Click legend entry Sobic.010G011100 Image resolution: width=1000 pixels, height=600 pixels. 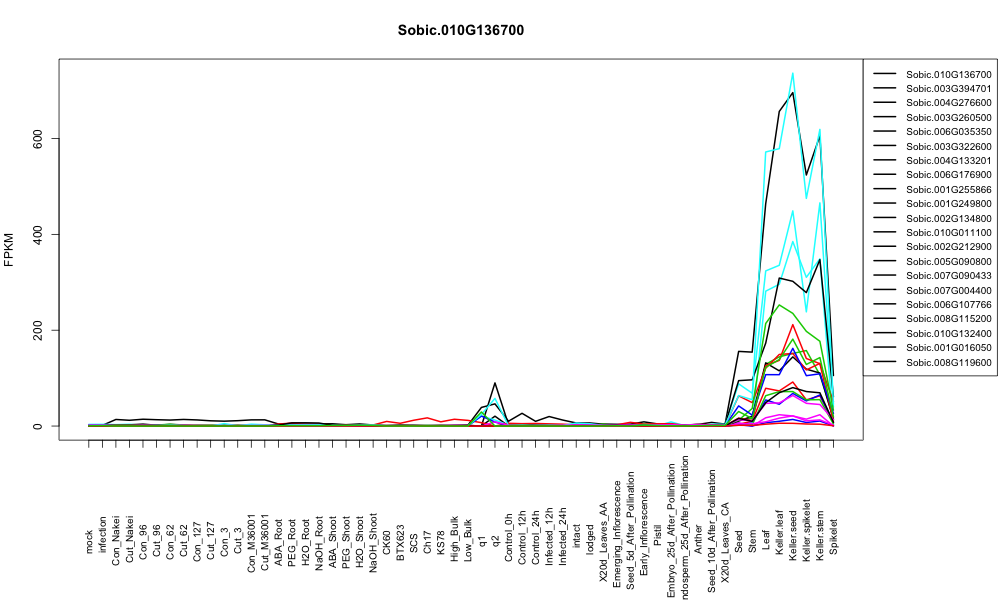[948, 233]
